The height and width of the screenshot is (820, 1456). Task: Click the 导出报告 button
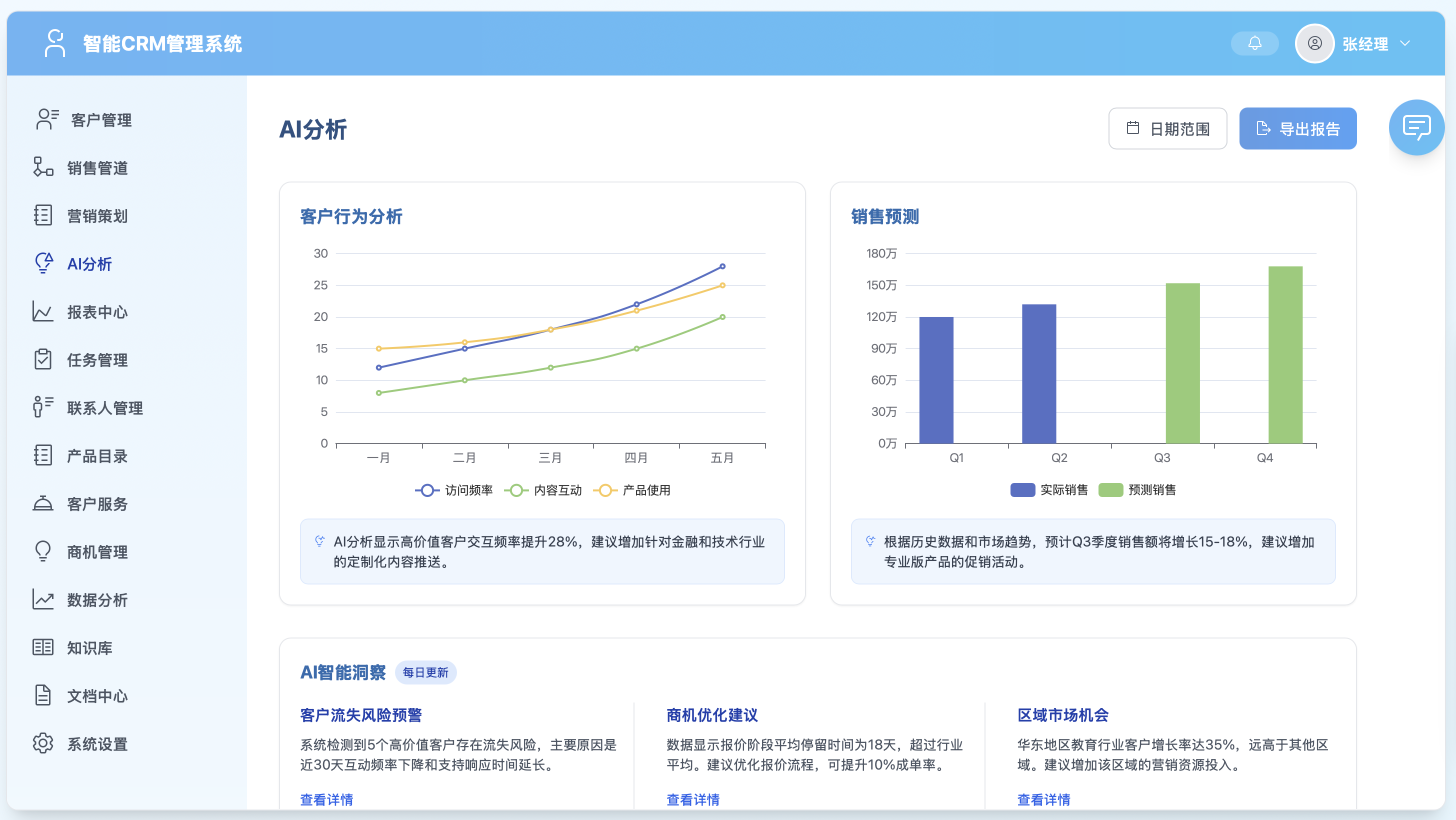(1297, 128)
